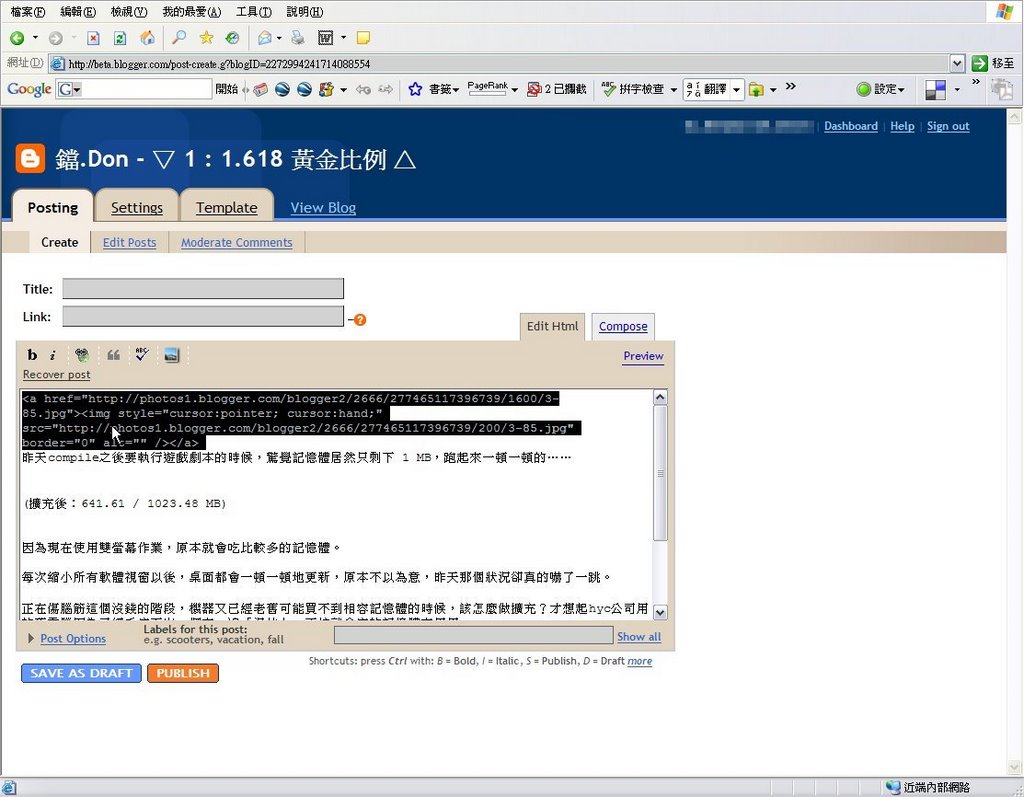
Task: Click the Preview link
Action: click(643, 356)
